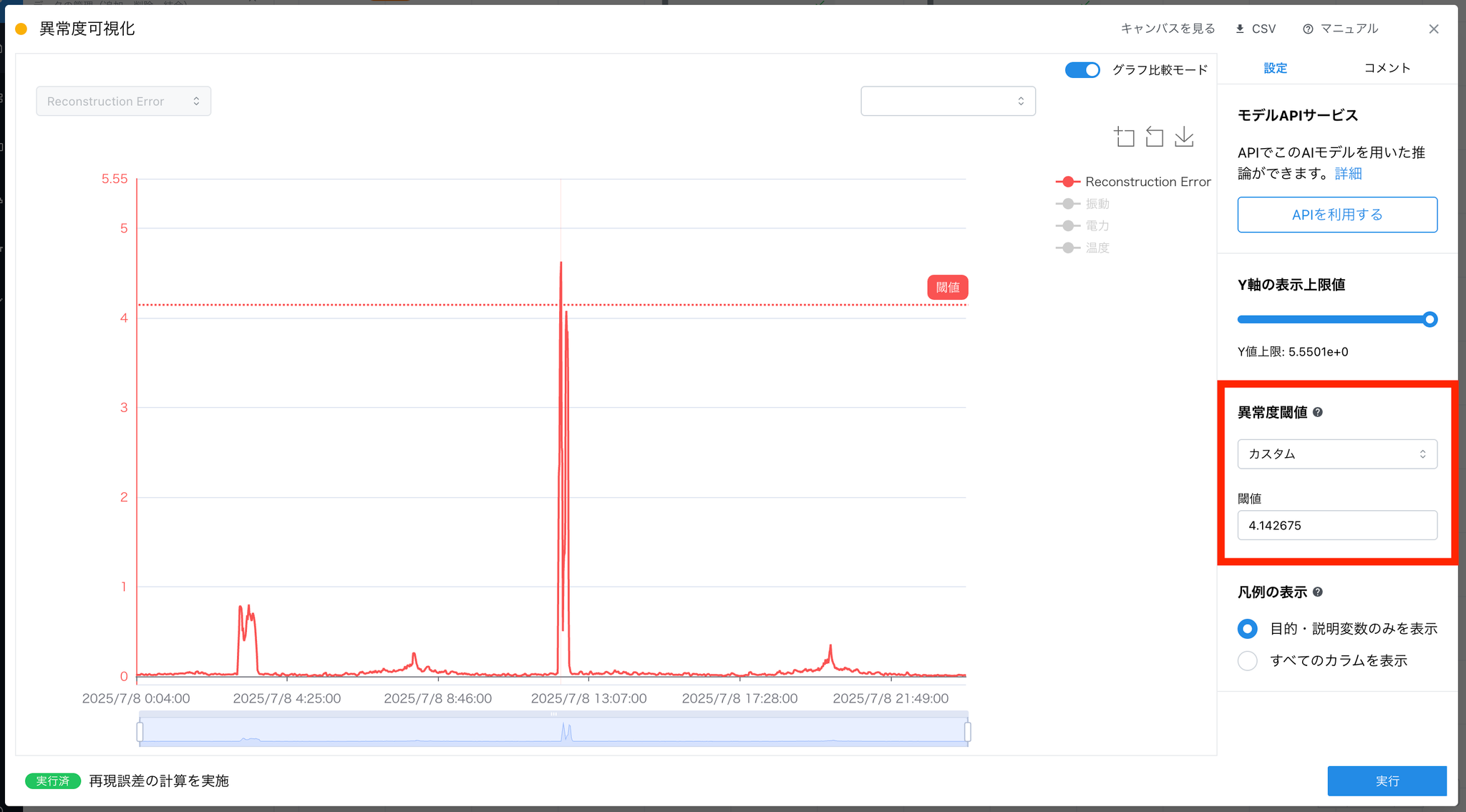Screen dimensions: 1466x812
Task: Switch to the コメント tab
Action: (1387, 68)
